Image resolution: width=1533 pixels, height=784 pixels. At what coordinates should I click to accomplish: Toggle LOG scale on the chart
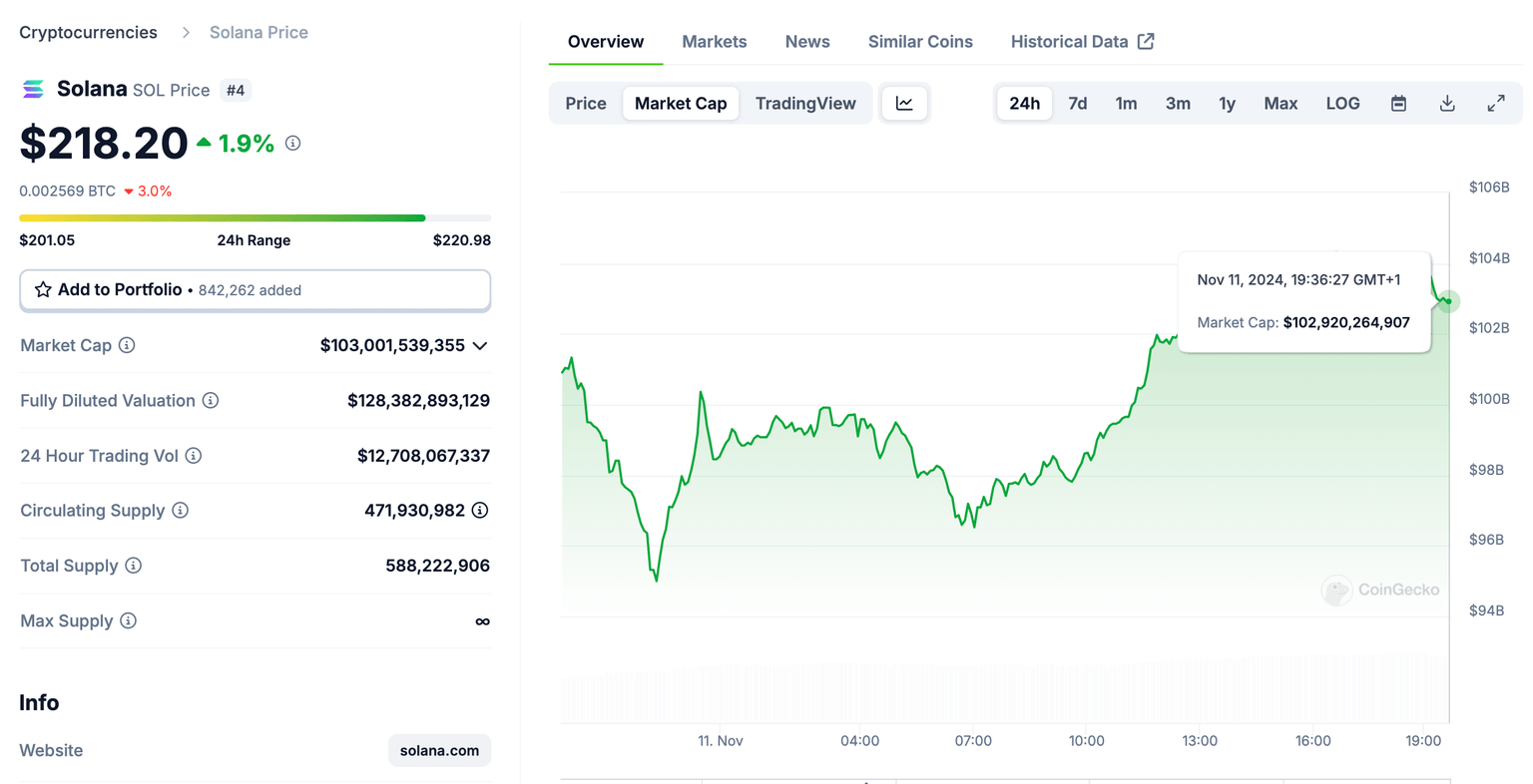(x=1342, y=104)
